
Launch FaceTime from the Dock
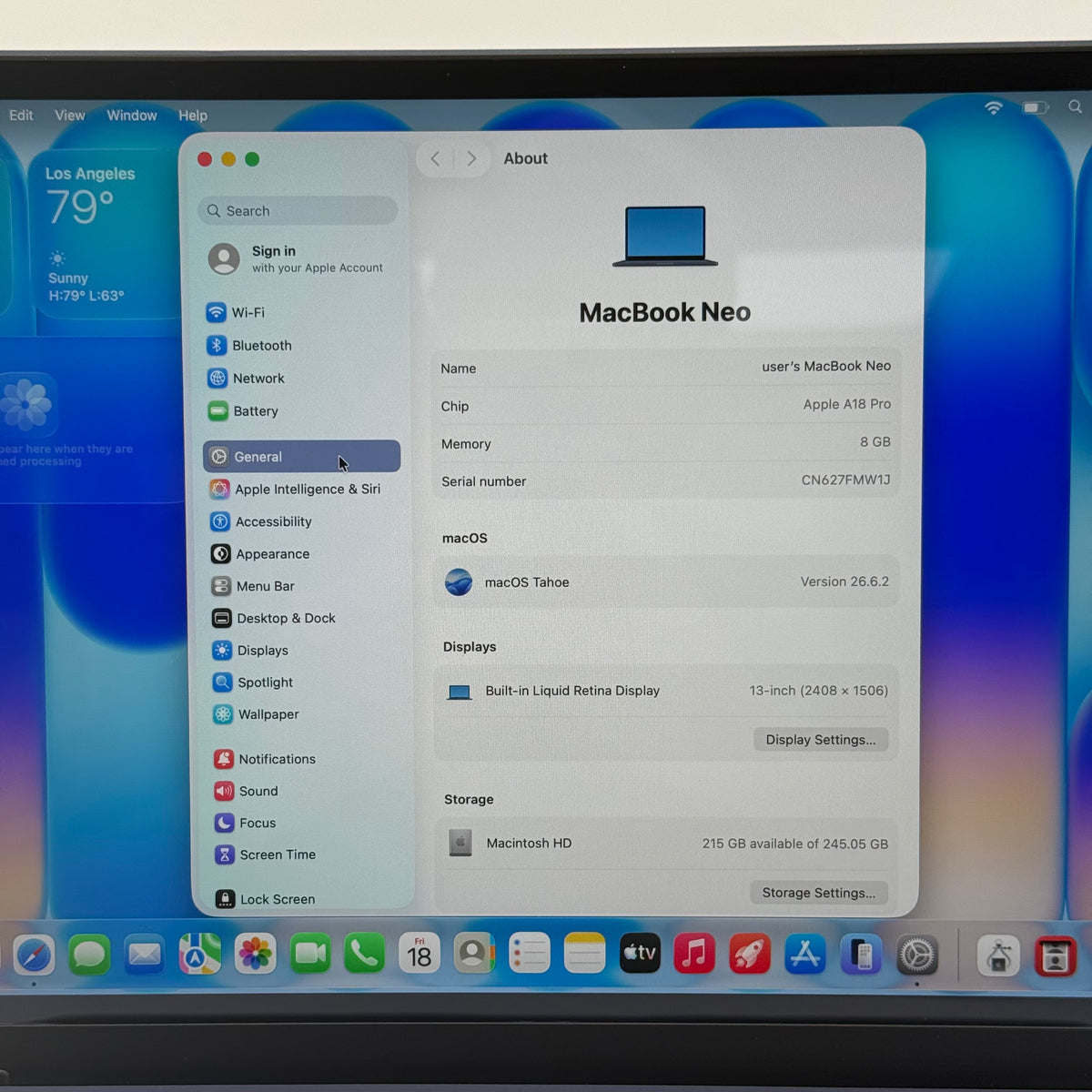pyautogui.click(x=310, y=954)
